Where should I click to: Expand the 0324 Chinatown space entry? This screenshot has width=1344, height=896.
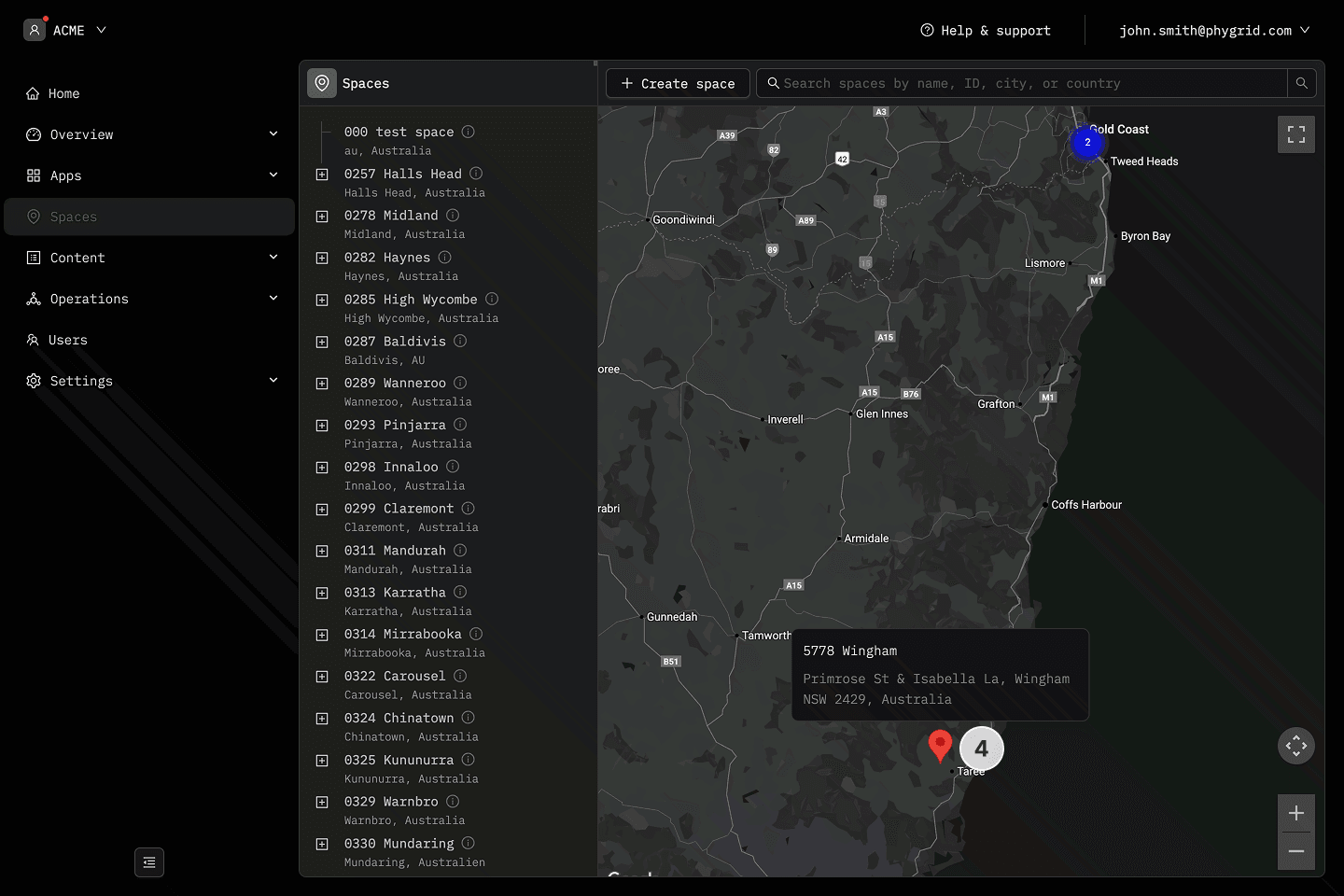tap(322, 719)
